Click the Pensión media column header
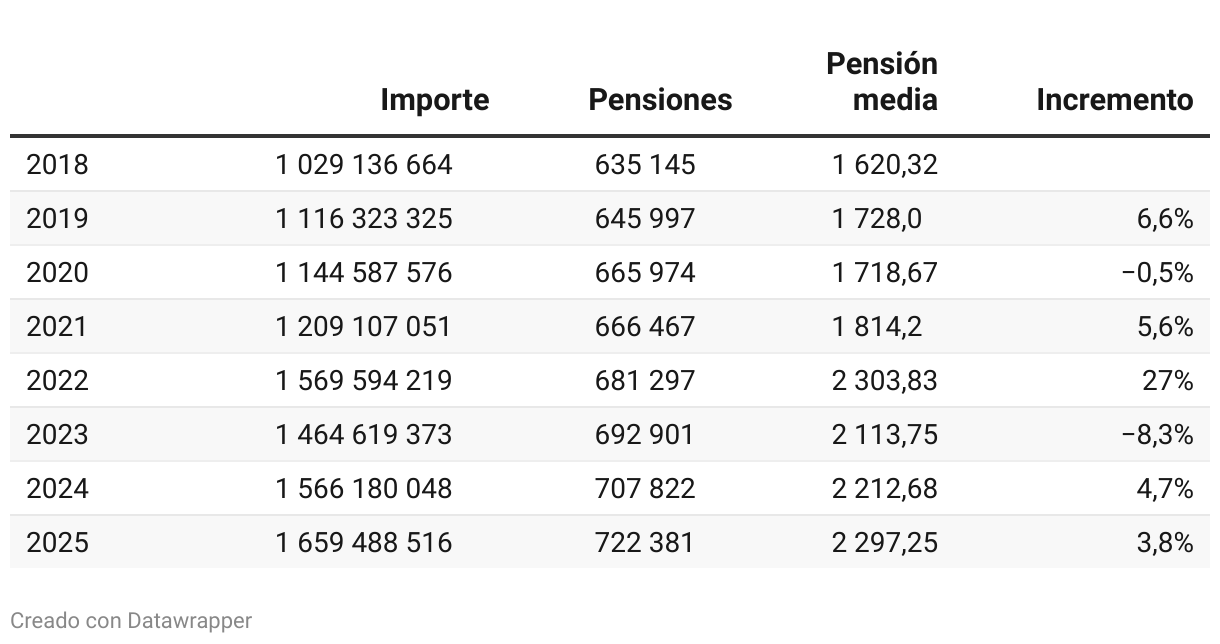Screen dimensions: 1220x644 [x=882, y=82]
